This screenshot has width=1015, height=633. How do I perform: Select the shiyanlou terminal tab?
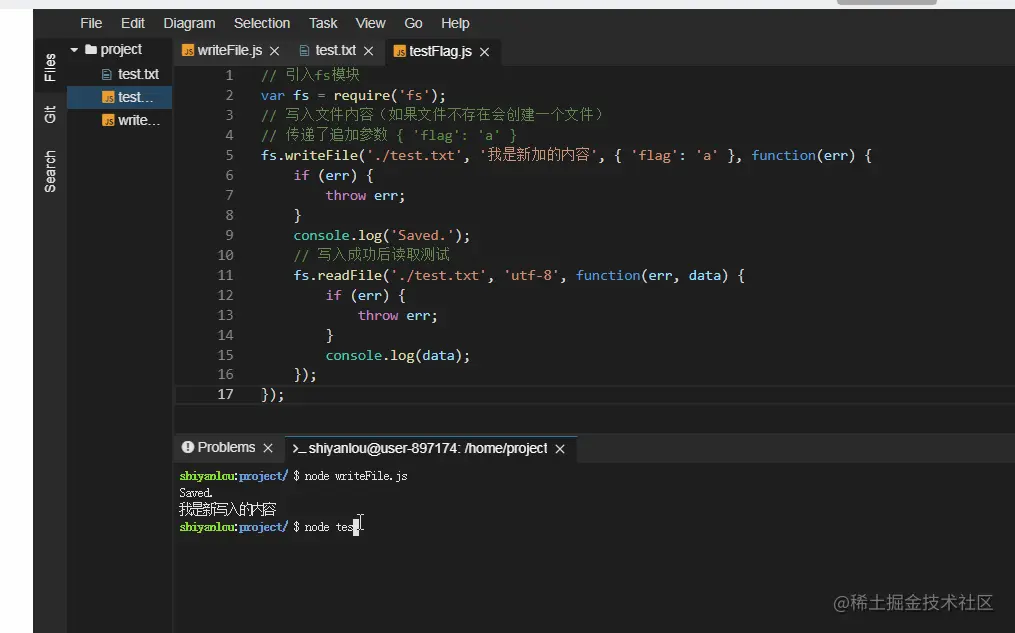(x=427, y=448)
